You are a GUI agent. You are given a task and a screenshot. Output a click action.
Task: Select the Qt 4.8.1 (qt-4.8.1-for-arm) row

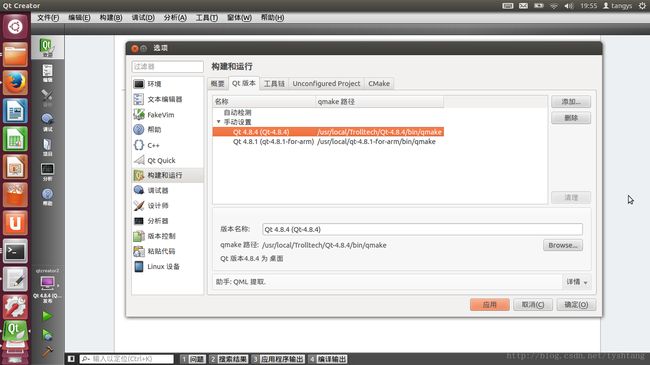coord(328,142)
